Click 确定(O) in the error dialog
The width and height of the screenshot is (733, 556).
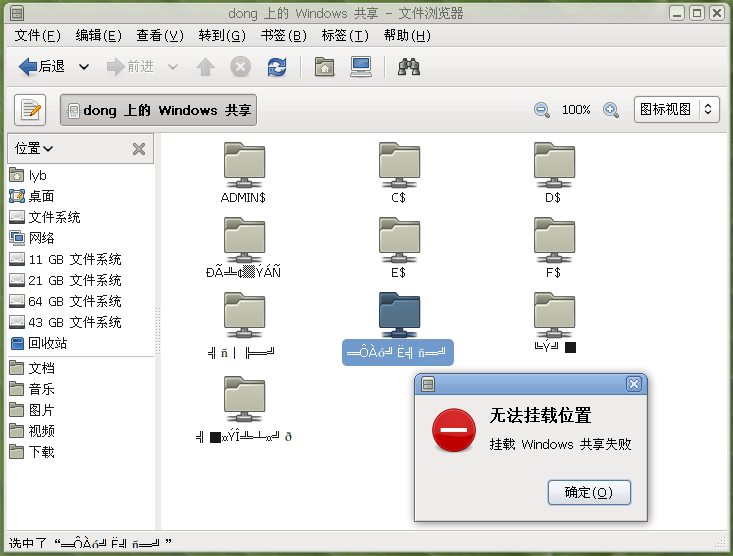(x=589, y=492)
